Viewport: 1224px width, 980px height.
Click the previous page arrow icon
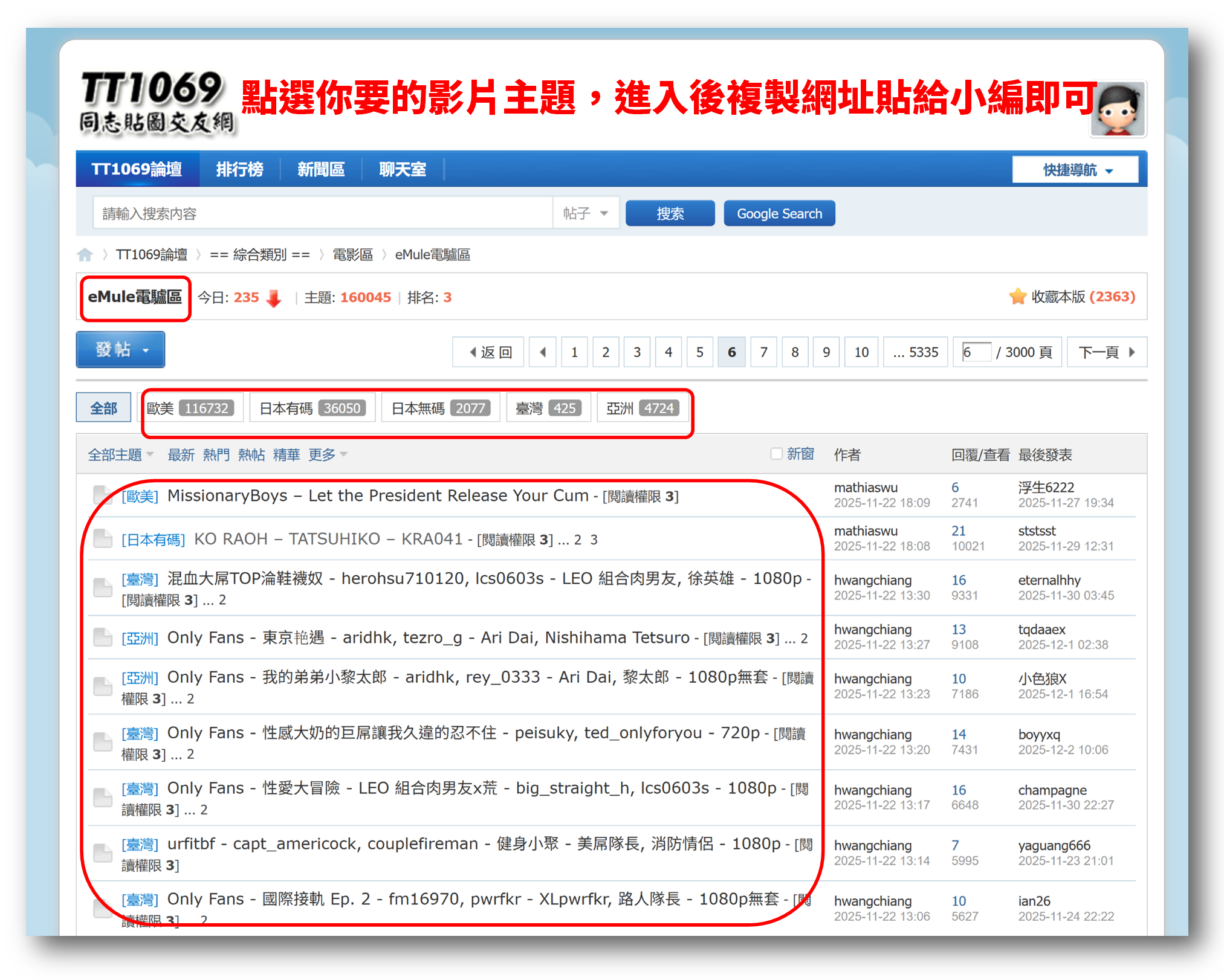tap(543, 352)
